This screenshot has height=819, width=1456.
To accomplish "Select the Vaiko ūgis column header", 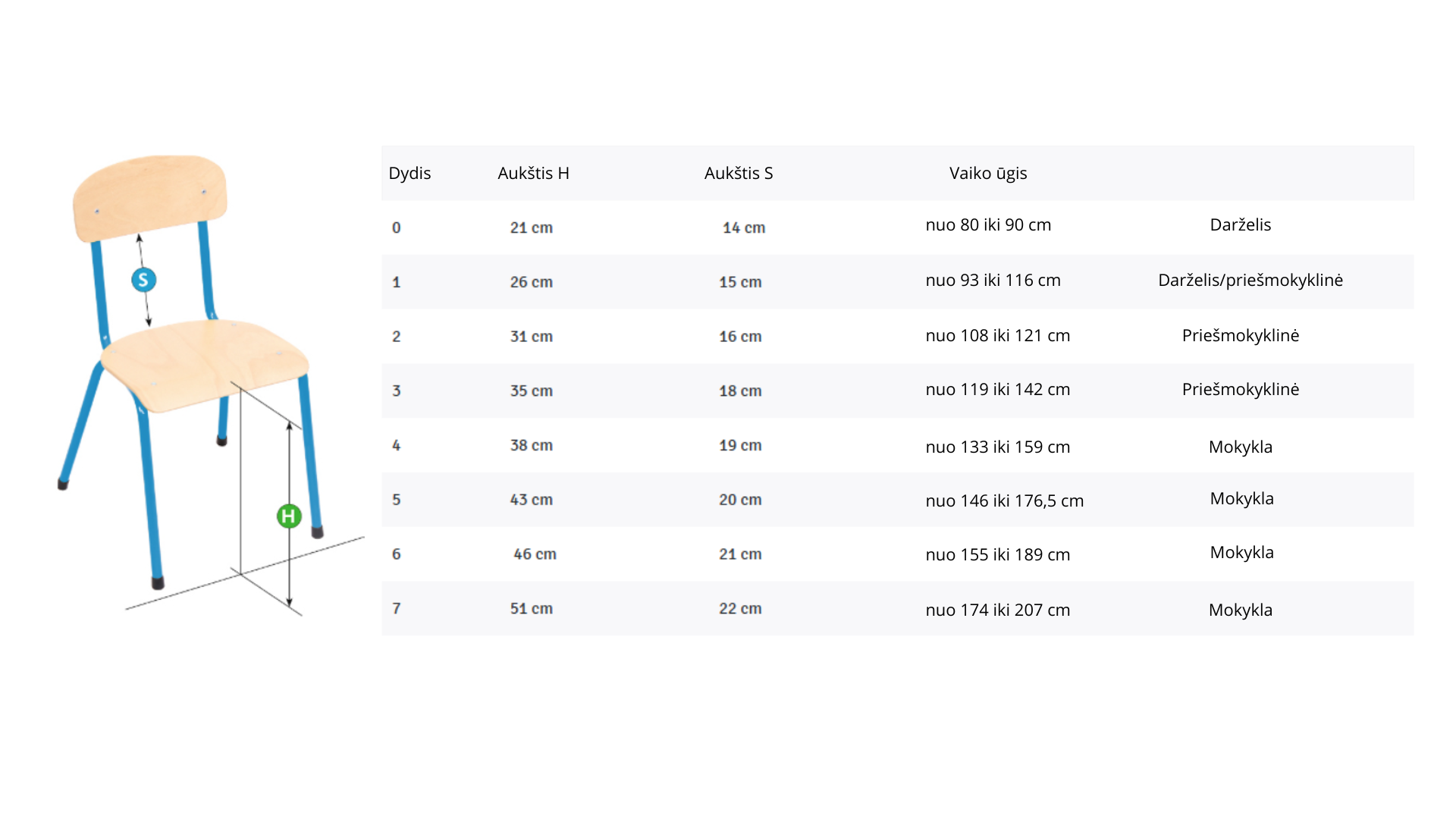I will (x=988, y=173).
